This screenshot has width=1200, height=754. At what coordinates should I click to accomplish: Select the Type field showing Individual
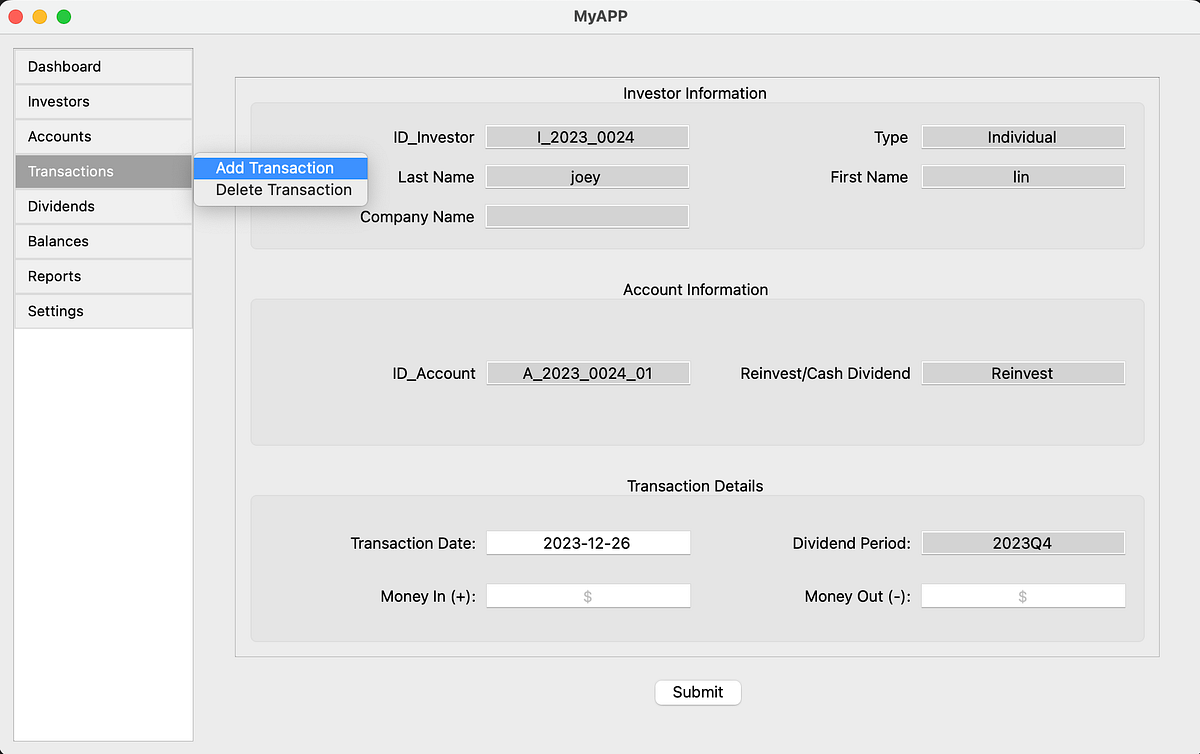tap(1022, 137)
